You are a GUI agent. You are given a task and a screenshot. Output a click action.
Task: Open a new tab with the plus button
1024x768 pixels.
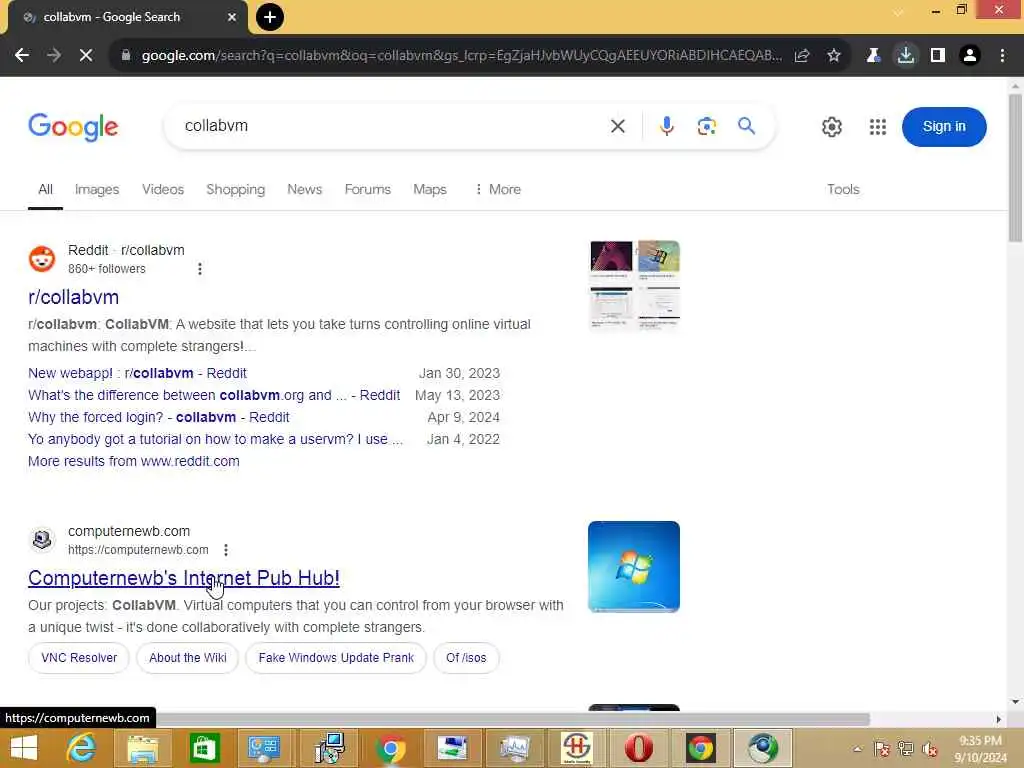click(x=270, y=17)
